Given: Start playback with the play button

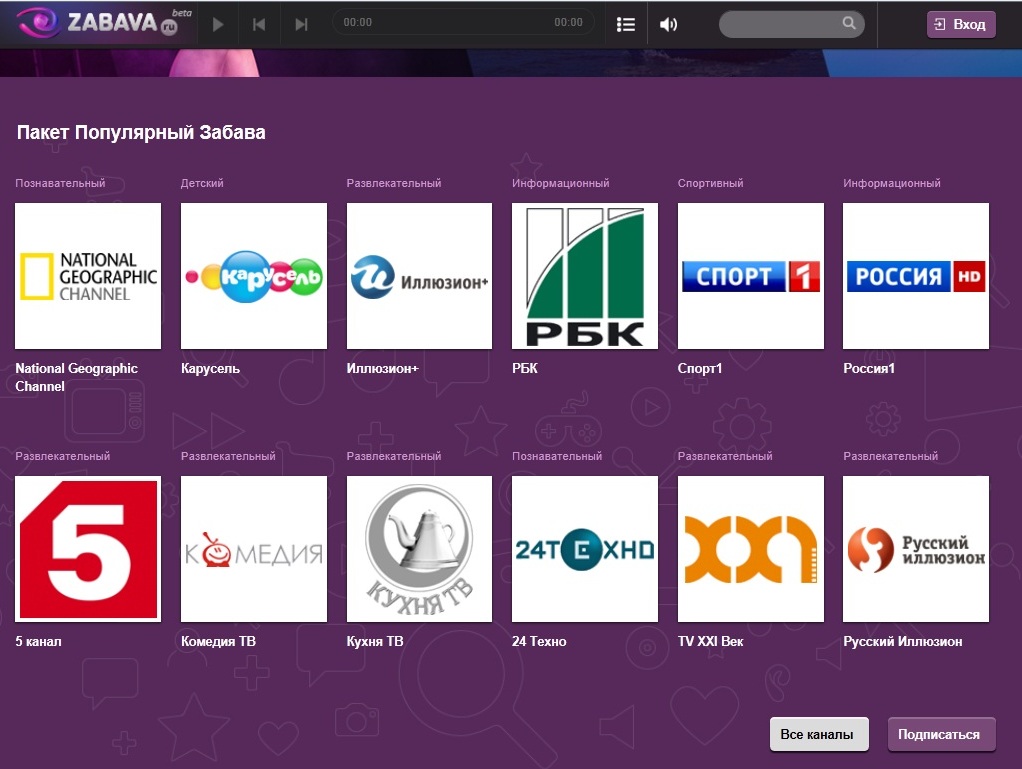Looking at the screenshot, I should coord(218,25).
